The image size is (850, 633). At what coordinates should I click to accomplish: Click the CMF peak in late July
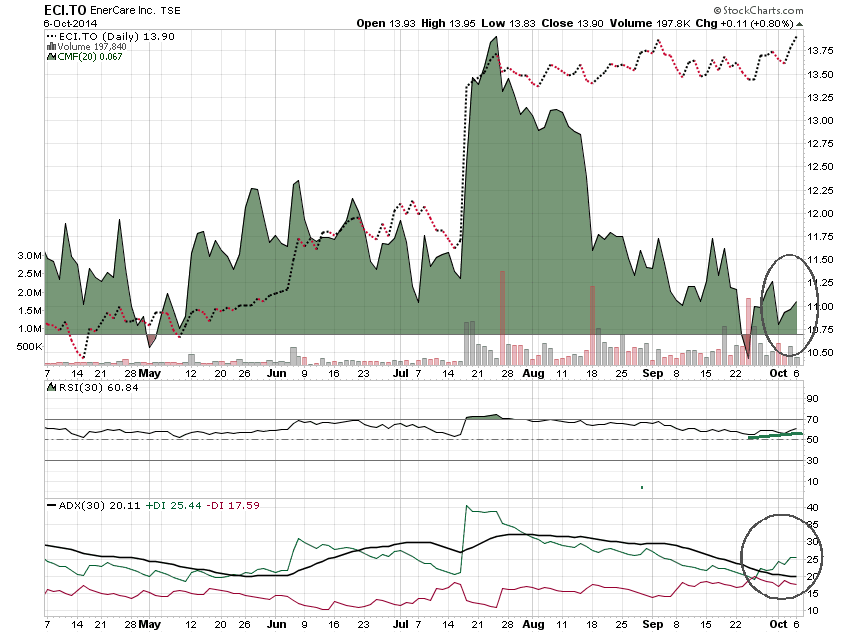(x=494, y=39)
